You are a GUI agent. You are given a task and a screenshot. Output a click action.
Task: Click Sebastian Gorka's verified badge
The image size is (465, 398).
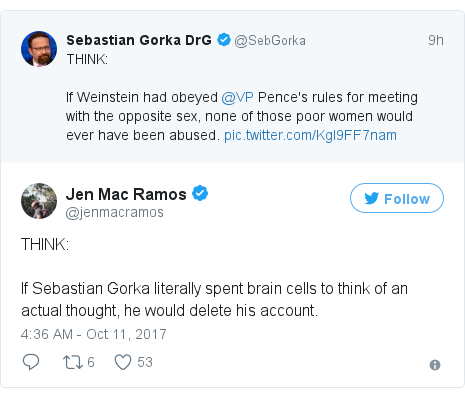224,40
